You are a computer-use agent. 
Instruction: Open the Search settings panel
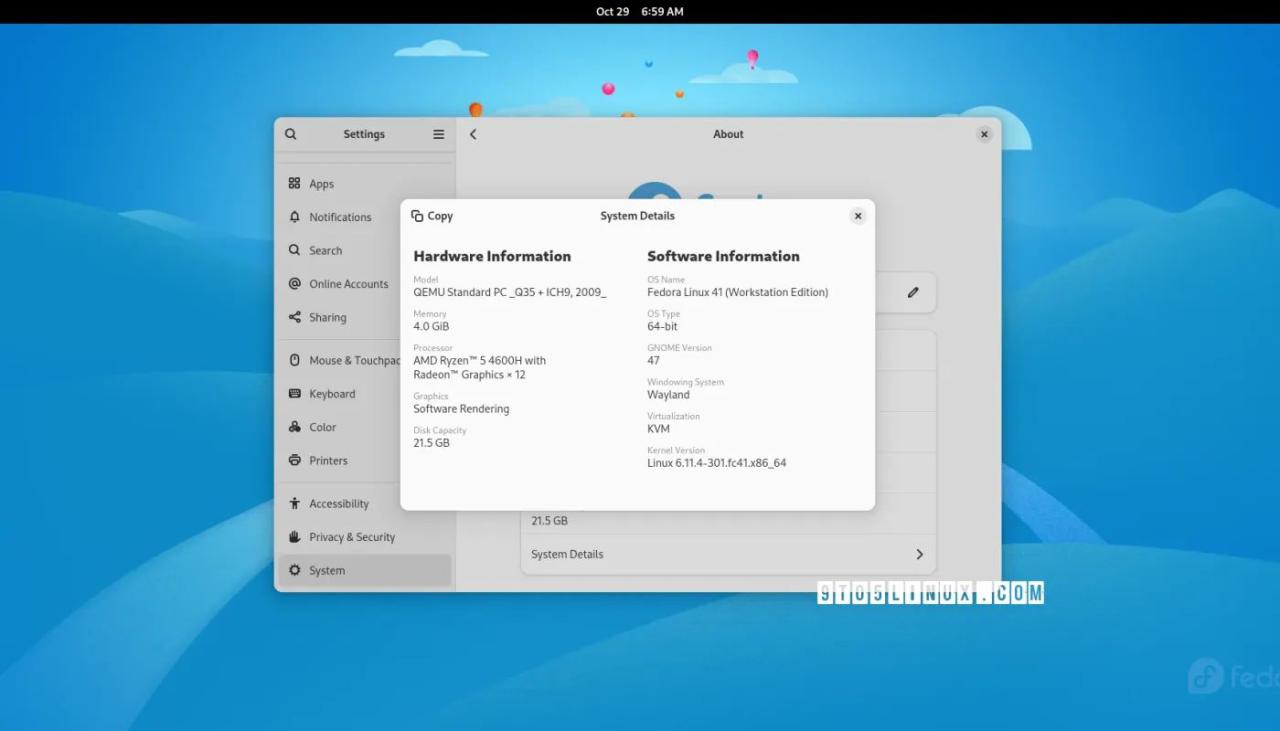pos(325,251)
